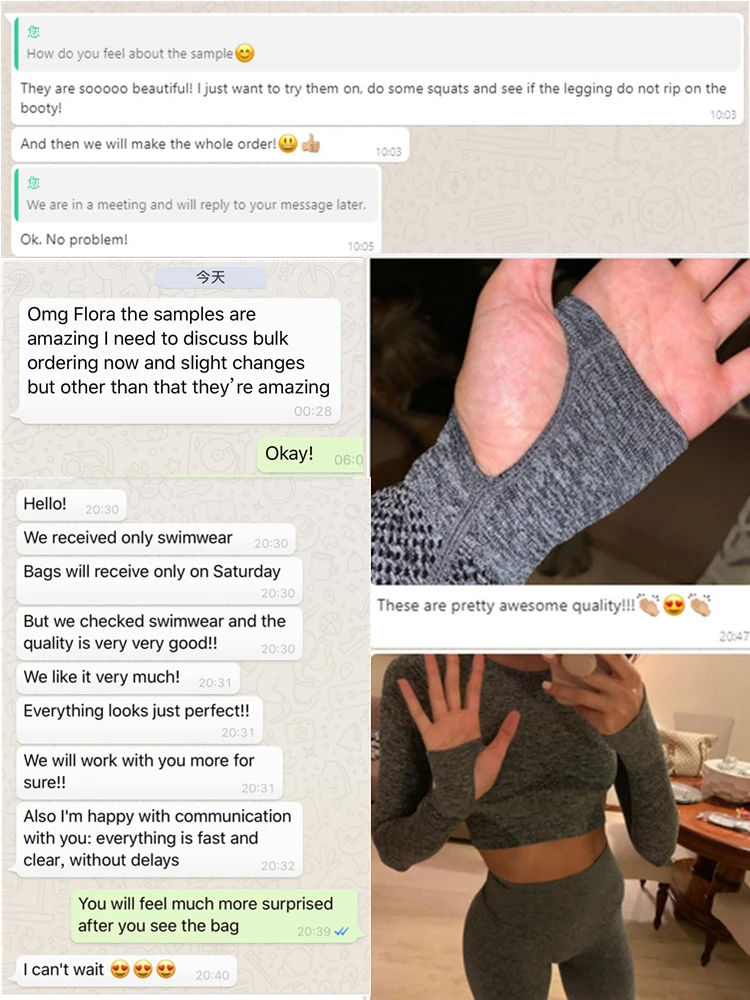Click the smiling emoji after 'about the sample'
The width and height of the screenshot is (750, 1000).
point(245,53)
